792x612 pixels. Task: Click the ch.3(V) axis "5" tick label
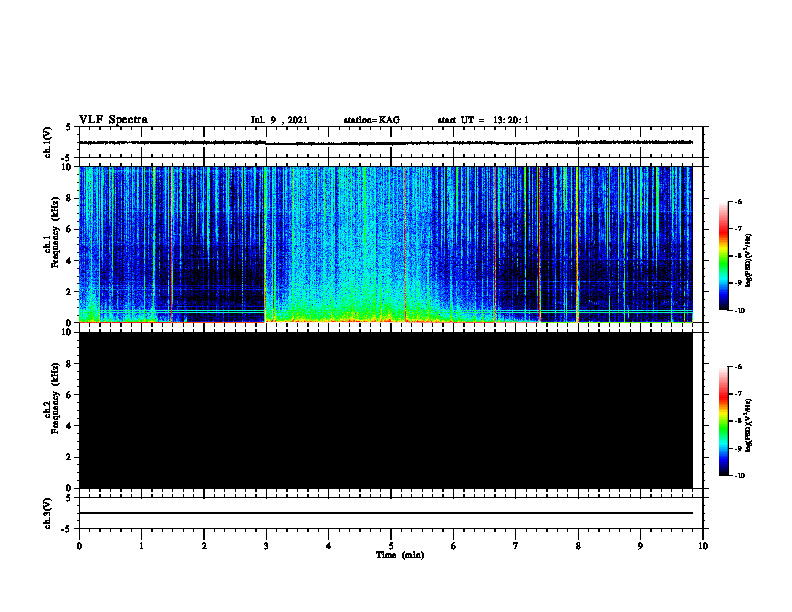[69, 498]
